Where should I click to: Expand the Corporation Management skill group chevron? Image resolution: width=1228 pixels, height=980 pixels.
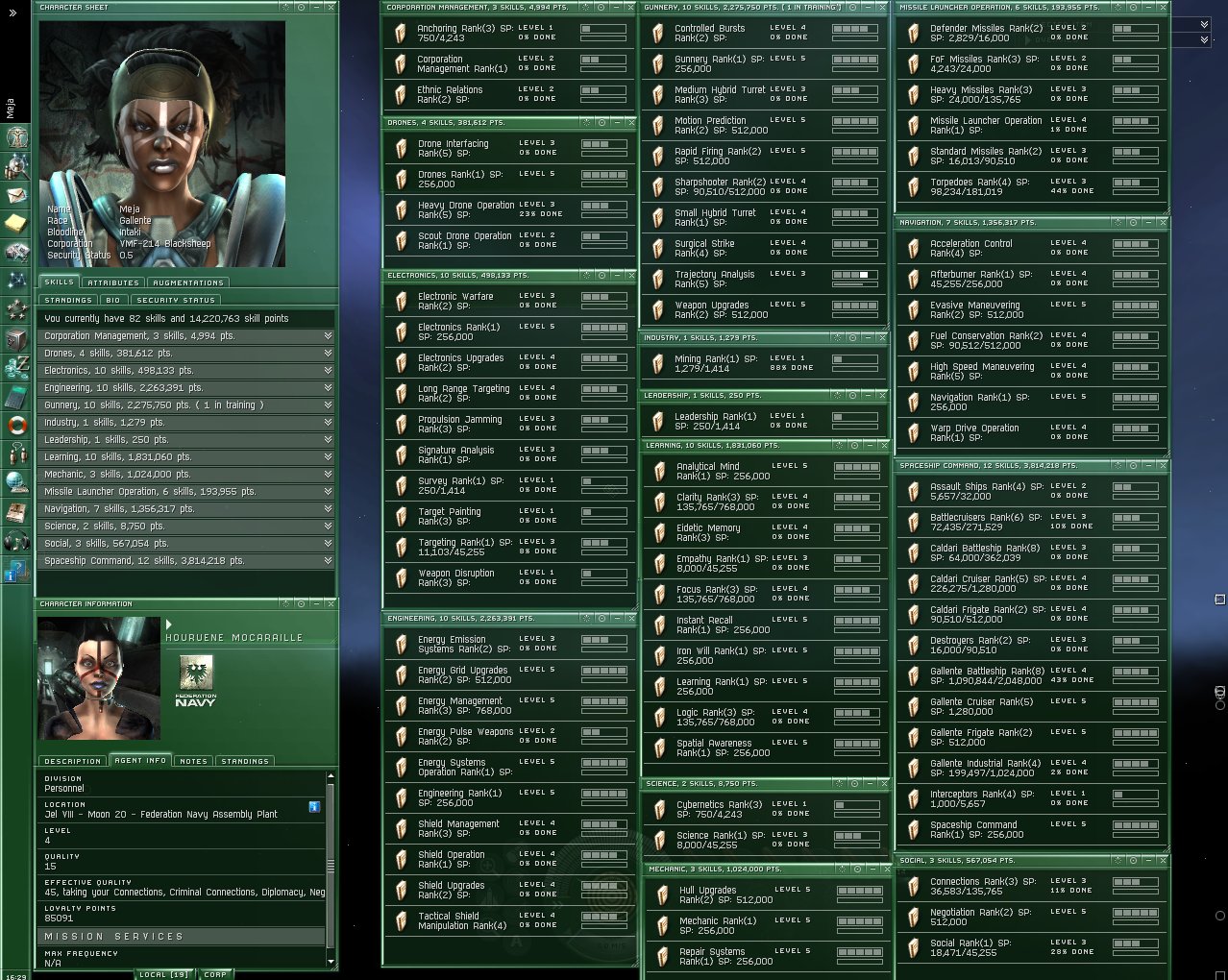tap(328, 336)
